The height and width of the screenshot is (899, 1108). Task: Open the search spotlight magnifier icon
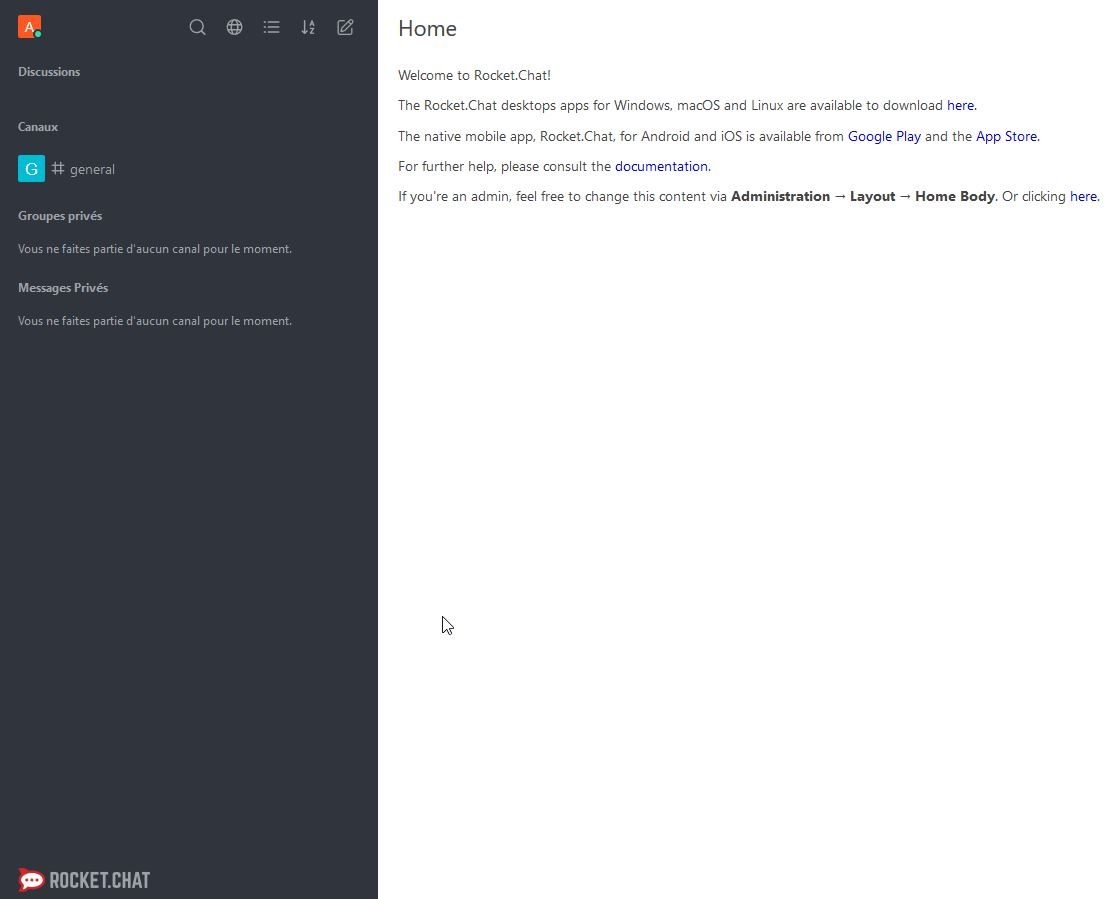(197, 28)
